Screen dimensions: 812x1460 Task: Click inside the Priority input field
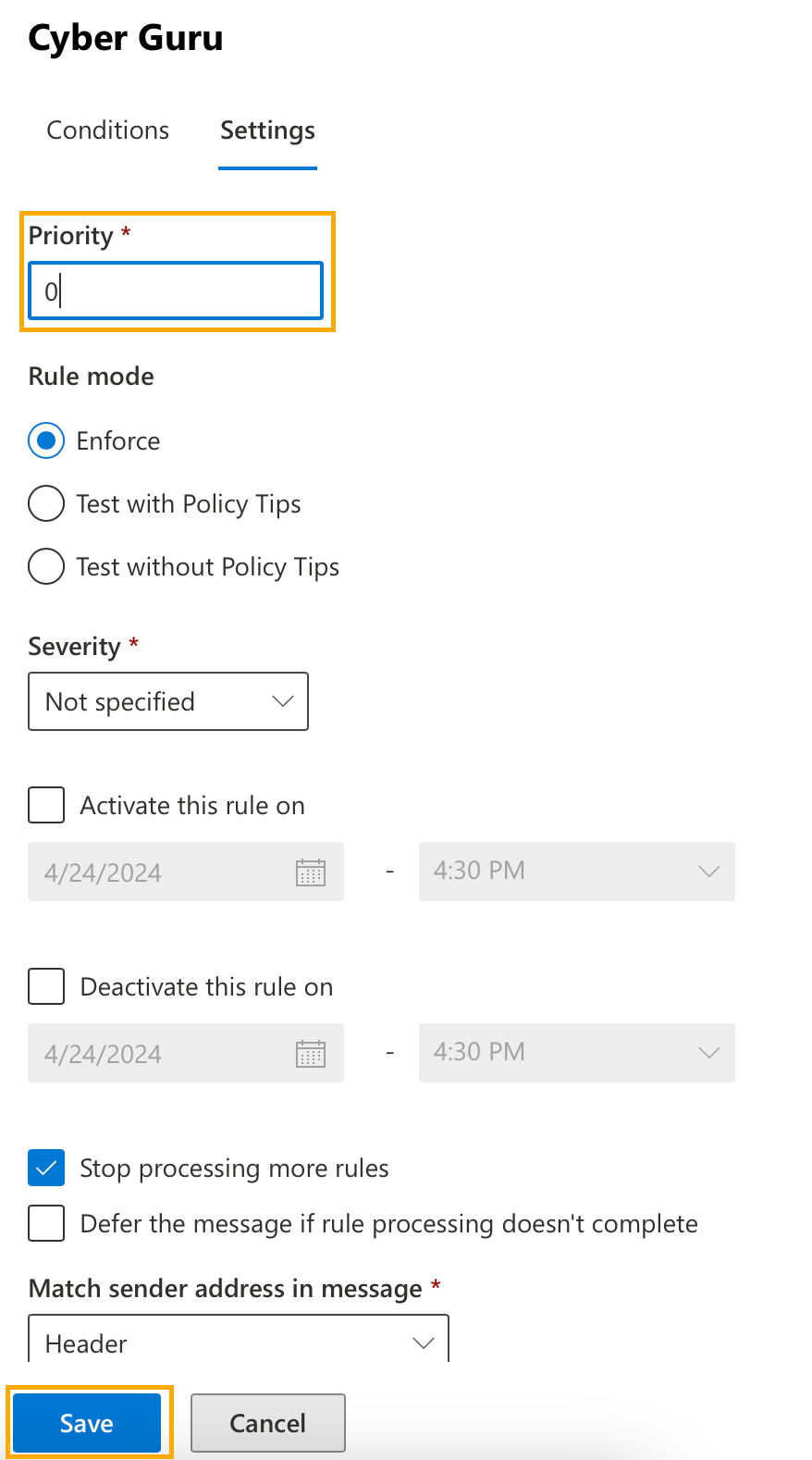(x=175, y=290)
